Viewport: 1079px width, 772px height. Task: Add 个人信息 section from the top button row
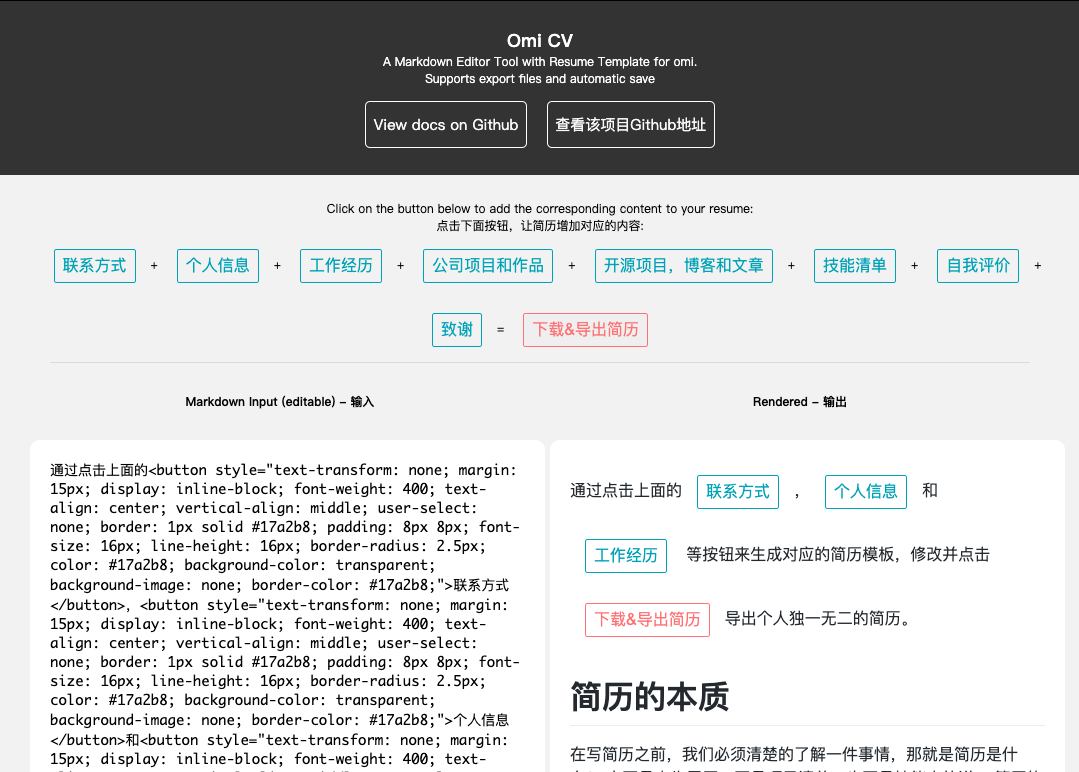tap(217, 266)
